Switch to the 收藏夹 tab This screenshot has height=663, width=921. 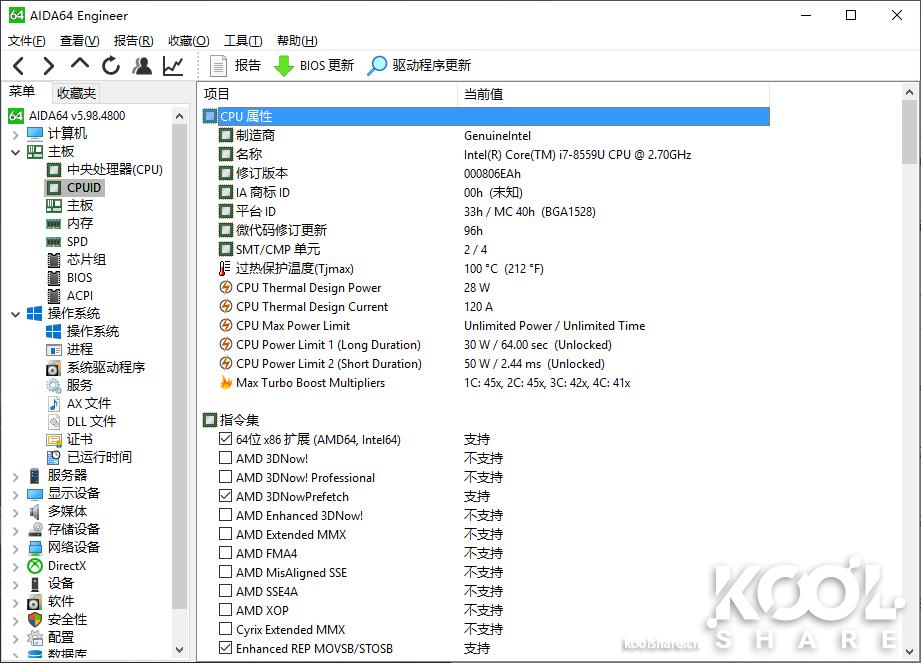[x=76, y=93]
